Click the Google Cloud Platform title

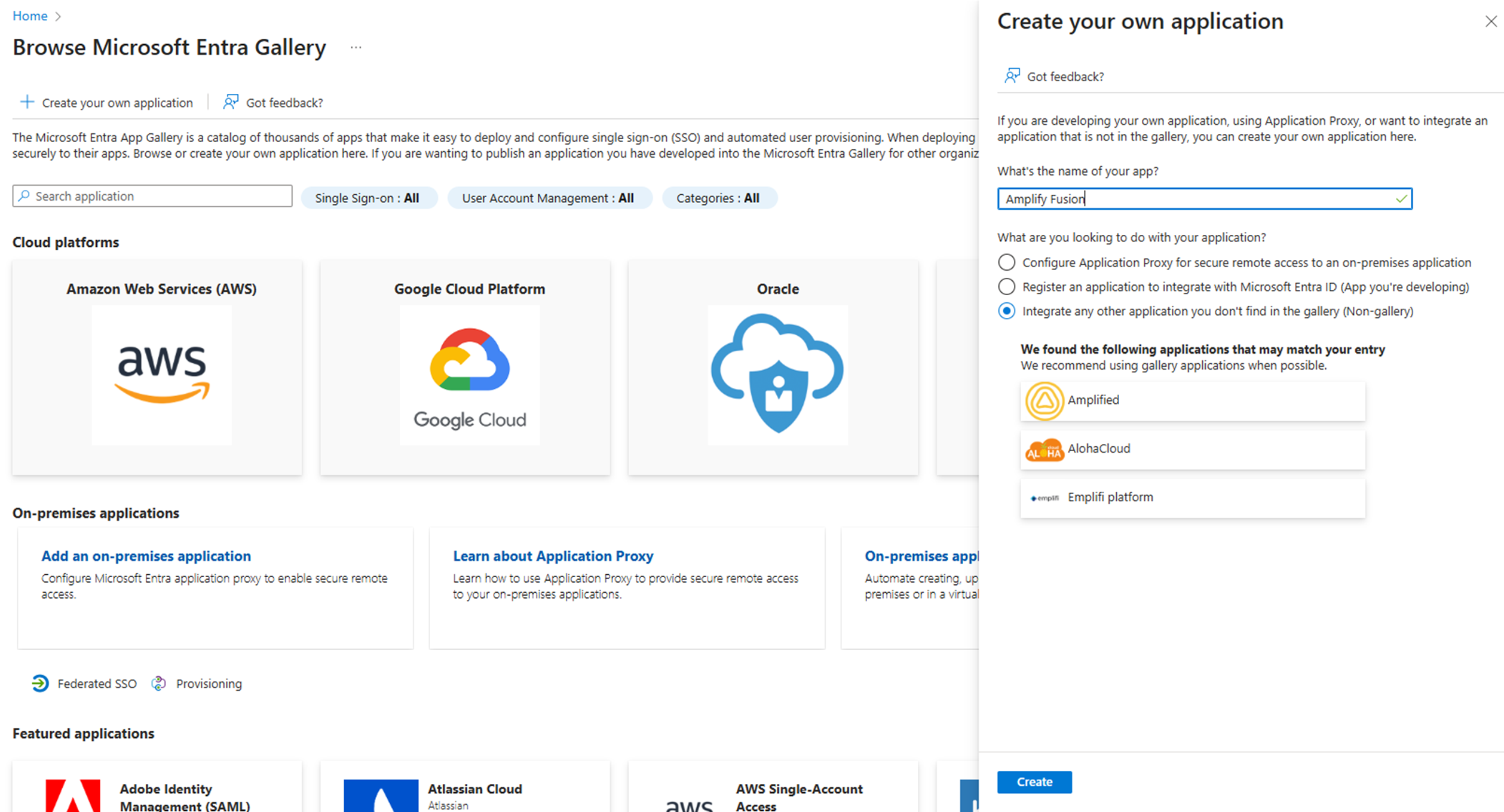(x=470, y=289)
